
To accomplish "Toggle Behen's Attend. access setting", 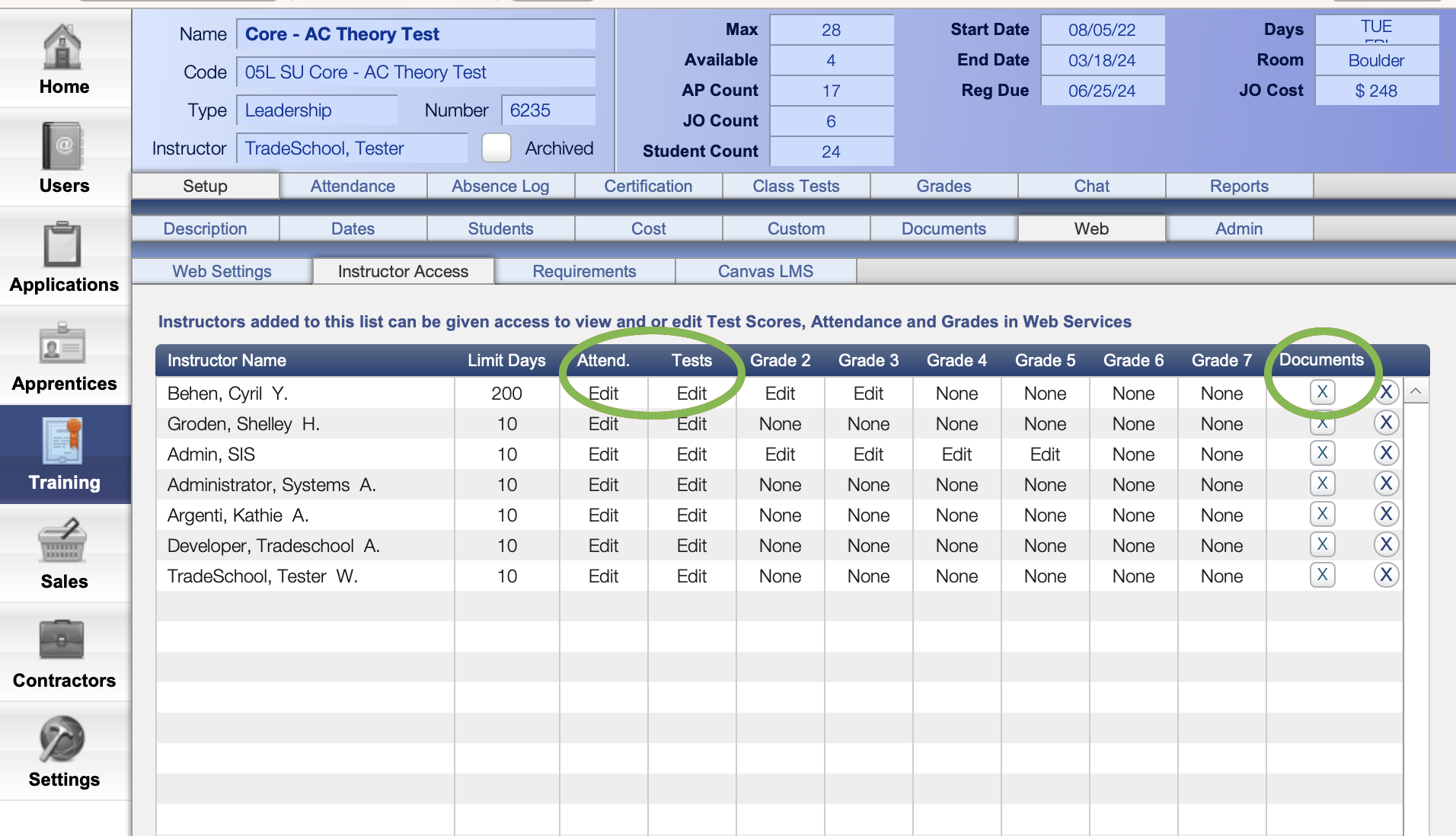I will [603, 393].
